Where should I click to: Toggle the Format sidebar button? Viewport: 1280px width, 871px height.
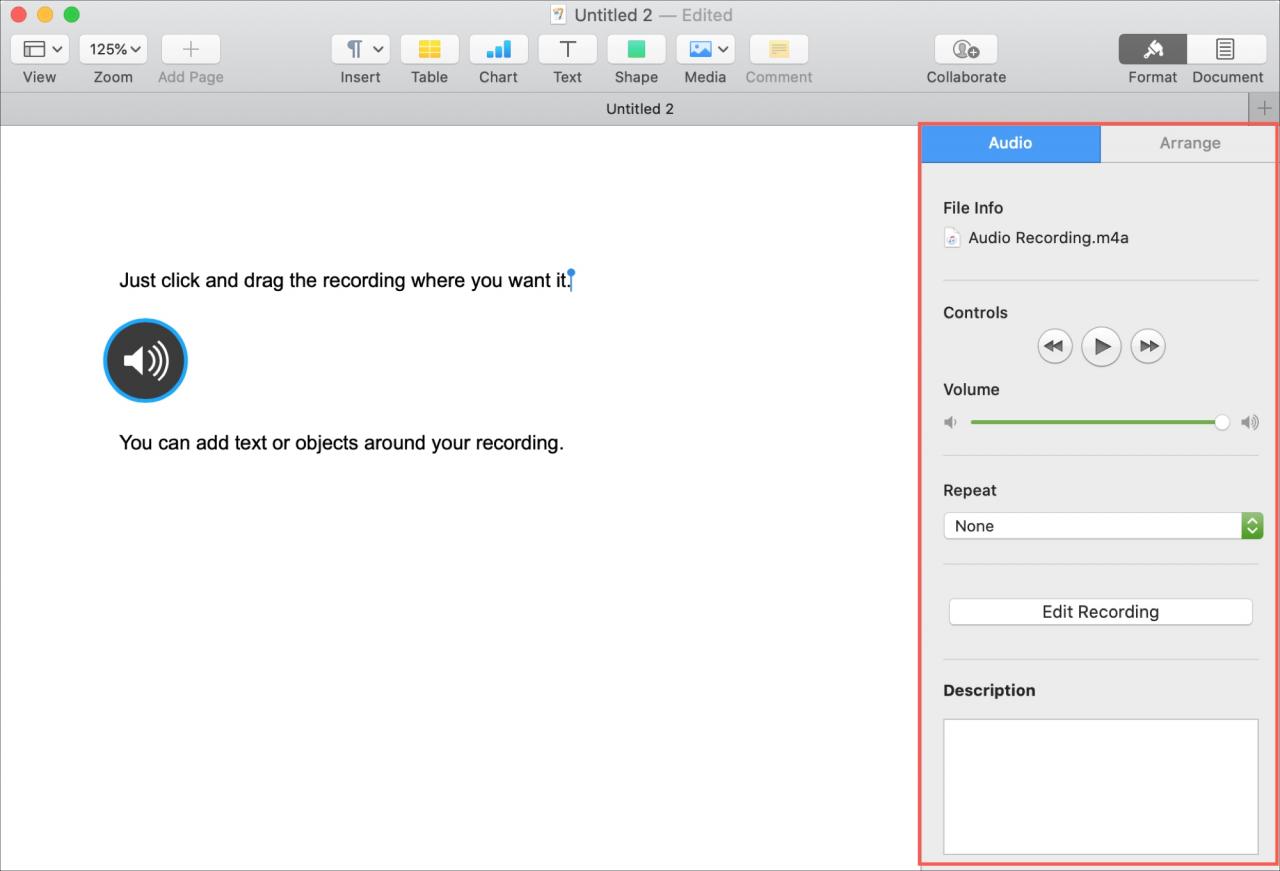(x=1153, y=49)
